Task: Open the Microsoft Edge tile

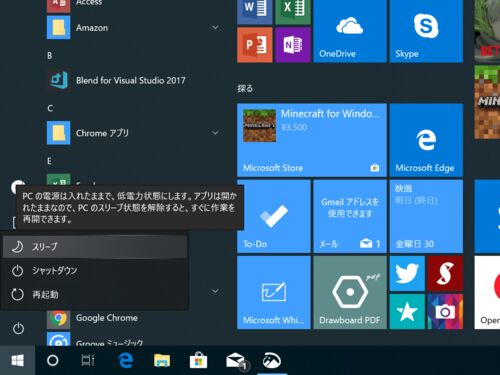Action: tap(426, 140)
